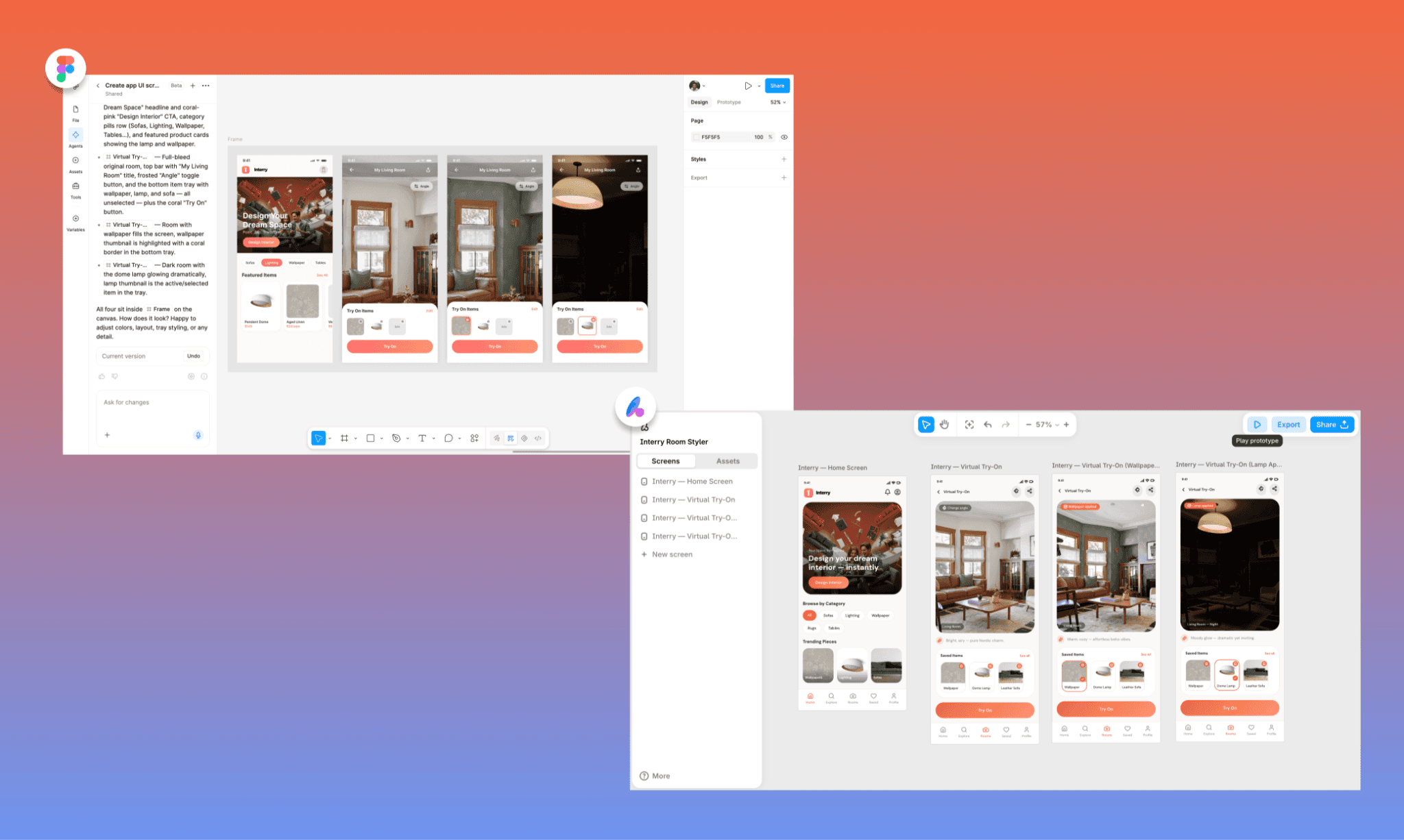Switch to the Design tab in Figma
Screen dimensions: 1404x840
point(699,102)
